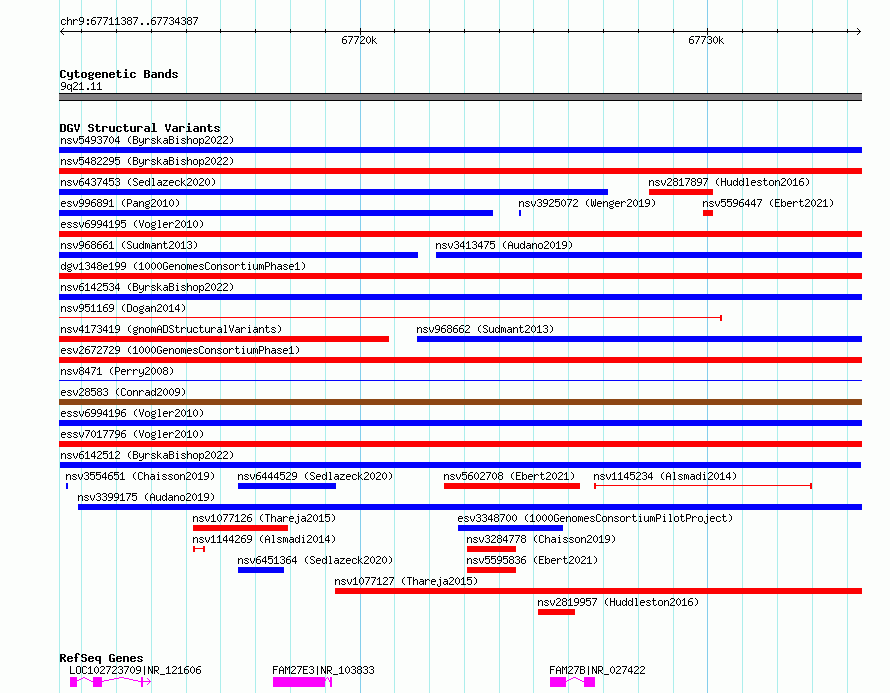Open nsv6437453 (Sedlazeck2020) variant
Viewport: 890px width, 693px height.
(138, 182)
